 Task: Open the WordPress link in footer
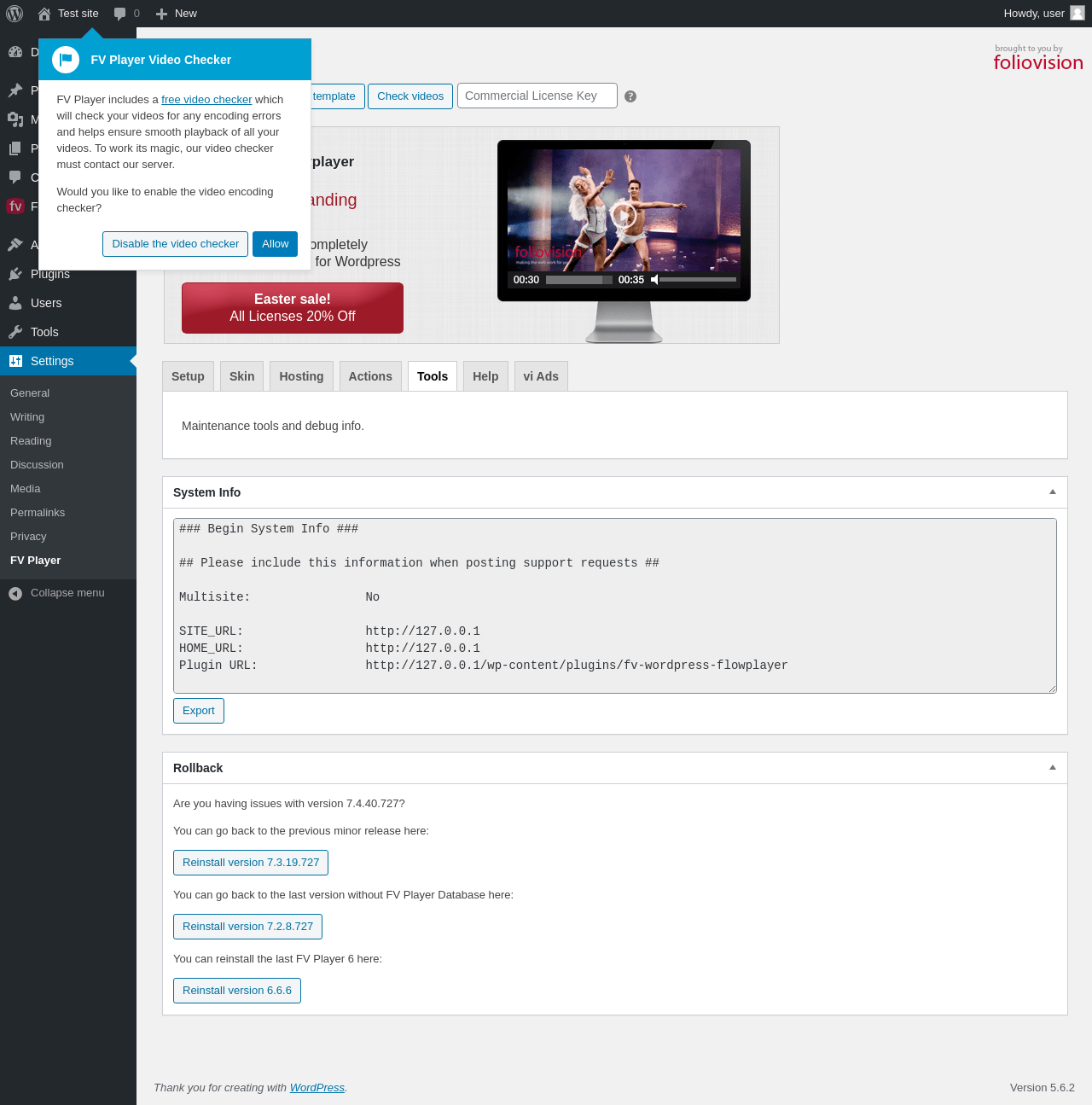point(317,1088)
